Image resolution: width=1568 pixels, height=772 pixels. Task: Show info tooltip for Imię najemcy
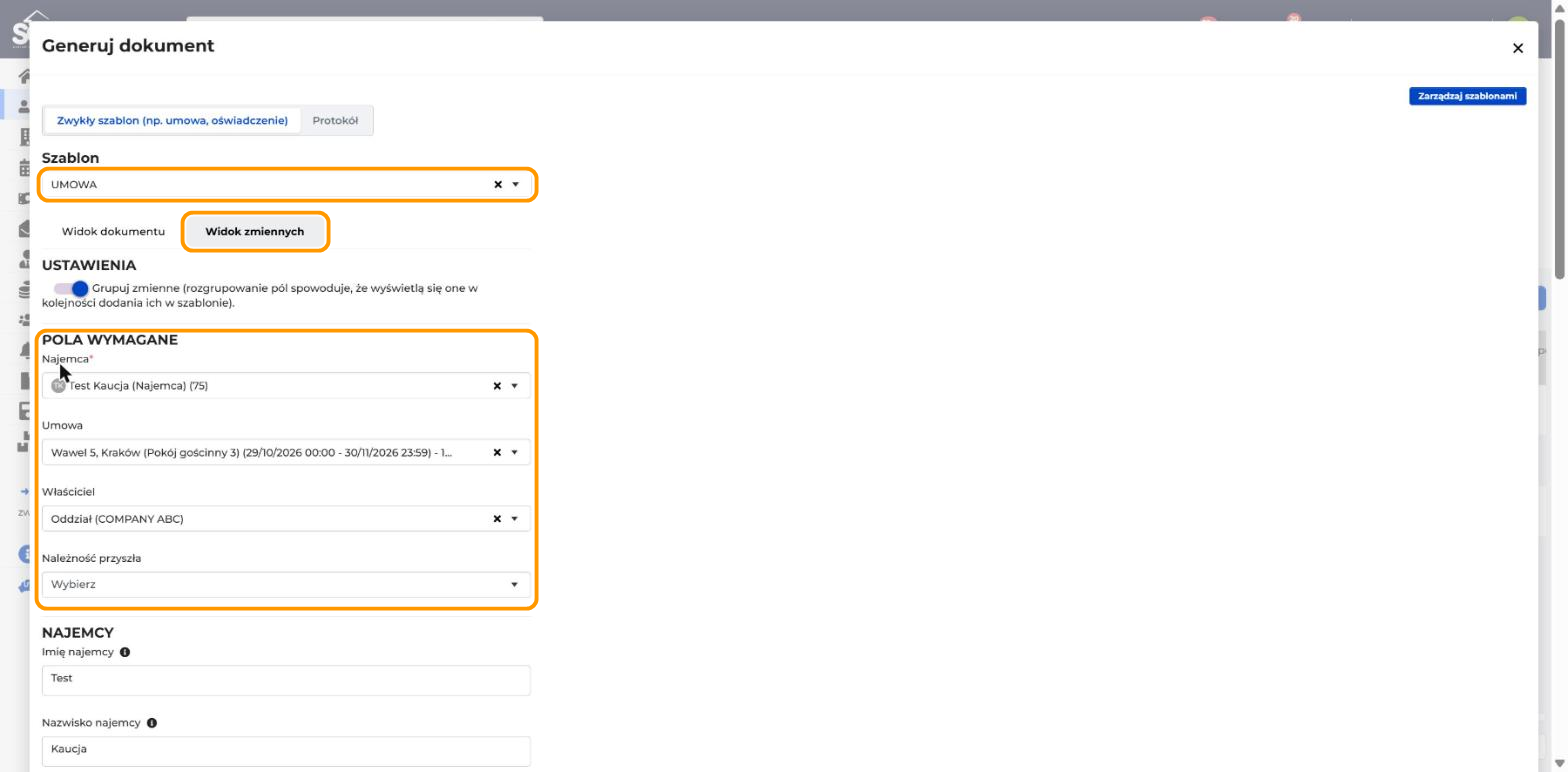[x=125, y=652]
